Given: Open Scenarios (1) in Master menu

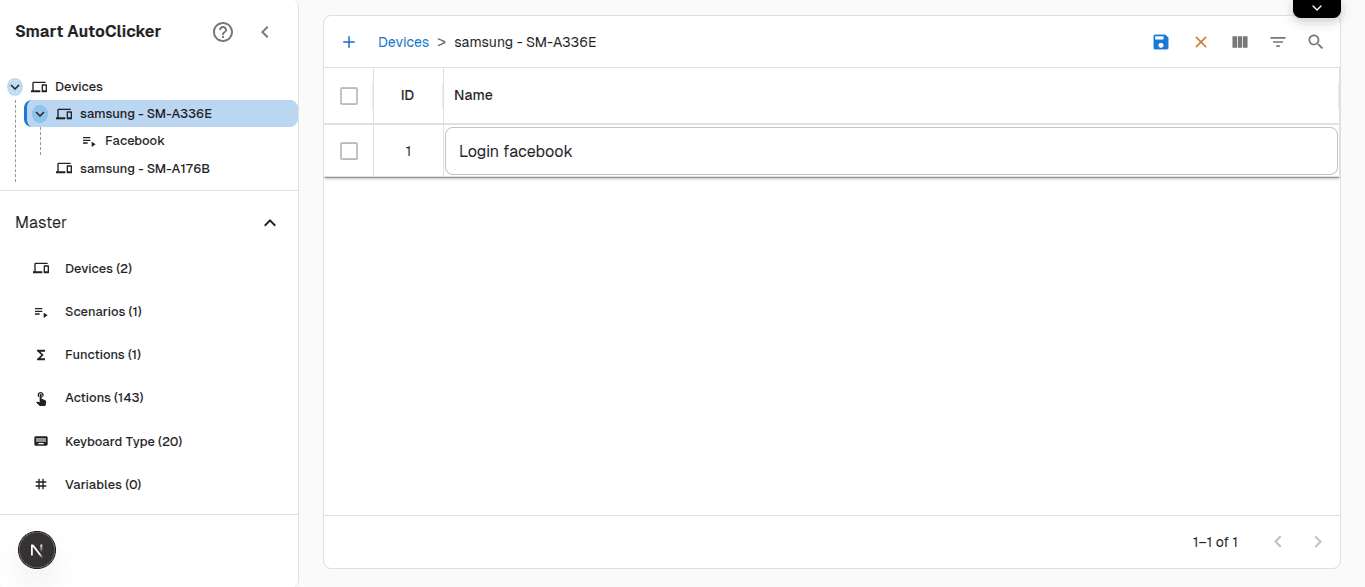Looking at the screenshot, I should (103, 312).
